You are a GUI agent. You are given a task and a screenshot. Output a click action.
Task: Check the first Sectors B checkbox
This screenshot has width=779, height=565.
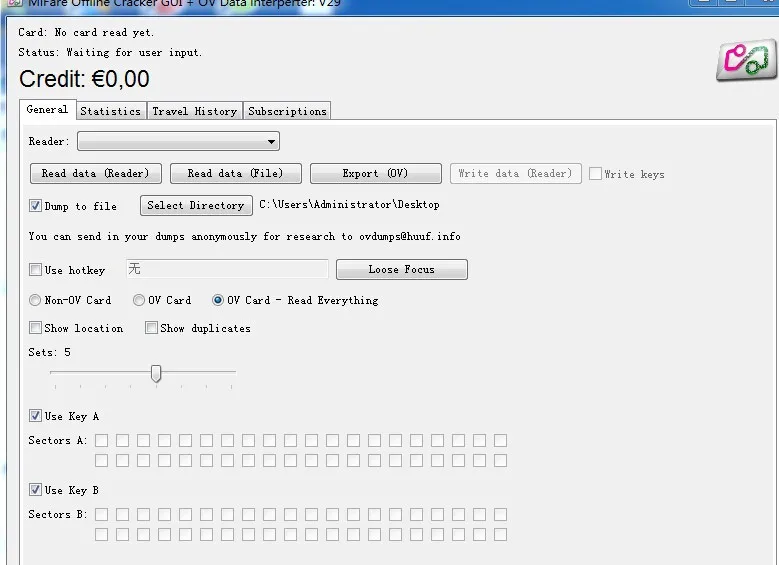(101, 514)
